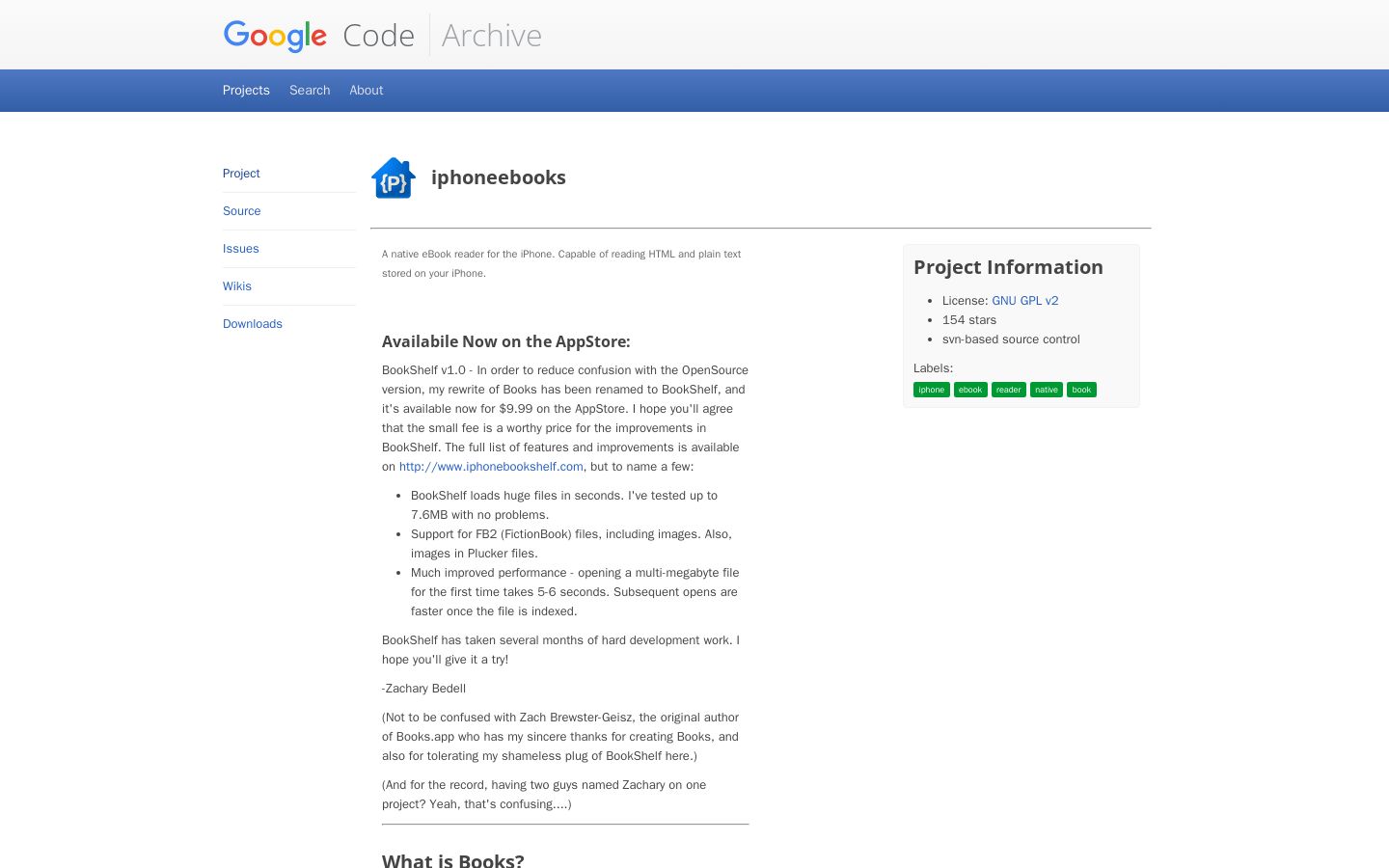View the Issues sidebar section

[x=241, y=249]
